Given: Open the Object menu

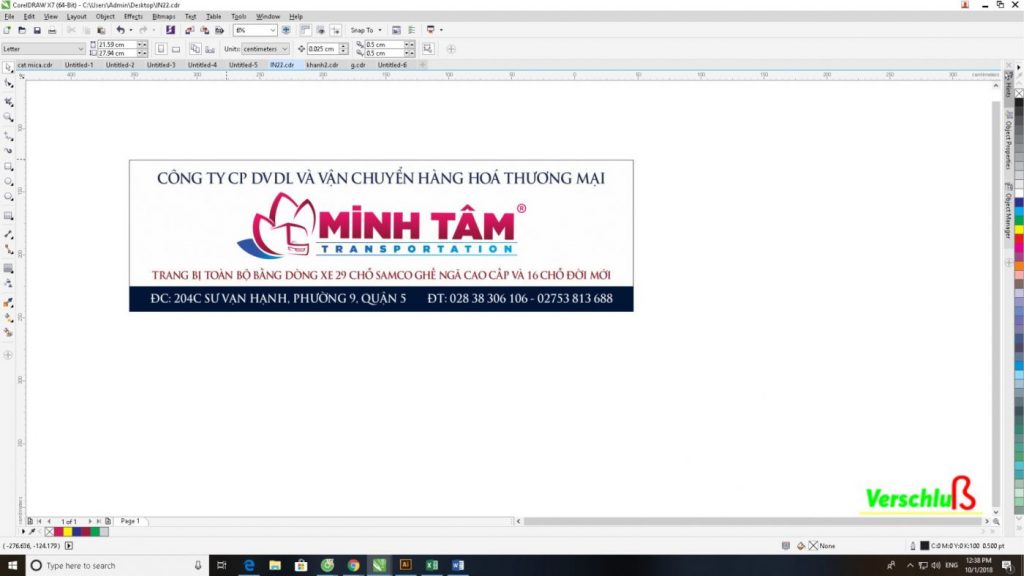Looking at the screenshot, I should click(104, 16).
